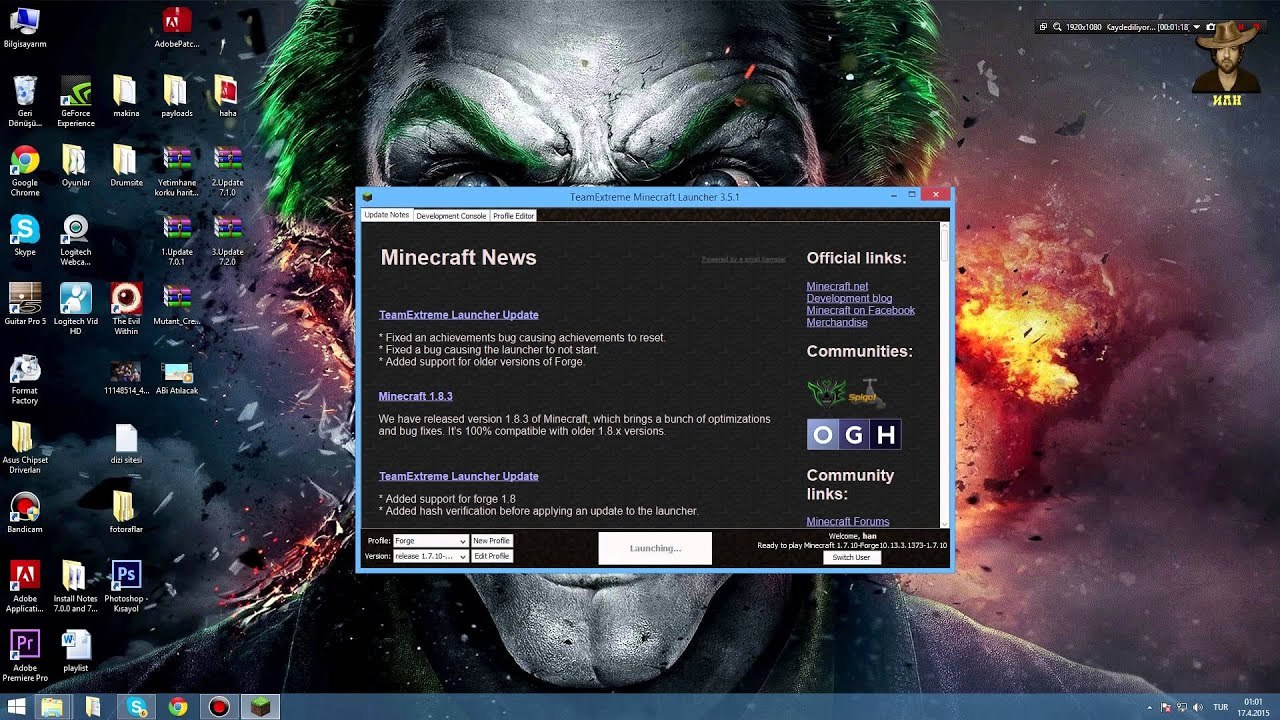Click the Bandicam recording taskbar icon
This screenshot has height=720, width=1280.
pos(219,707)
